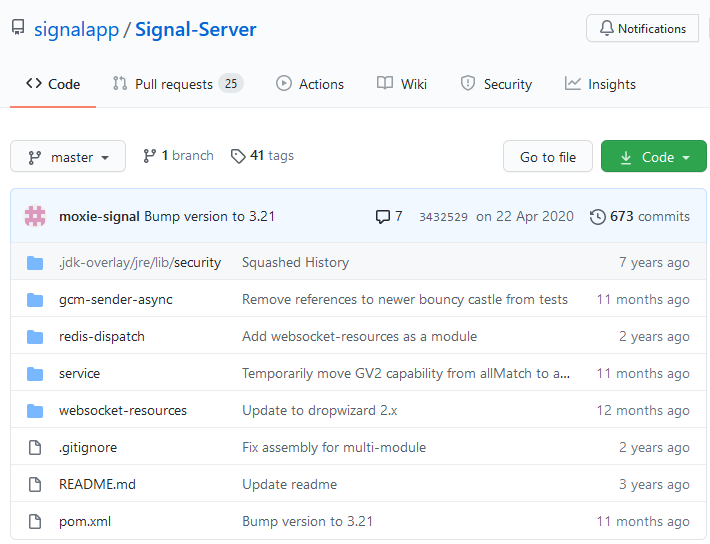Open the gcm-sender-async folder
Viewport: 710px width, 544px height.
(x=116, y=299)
